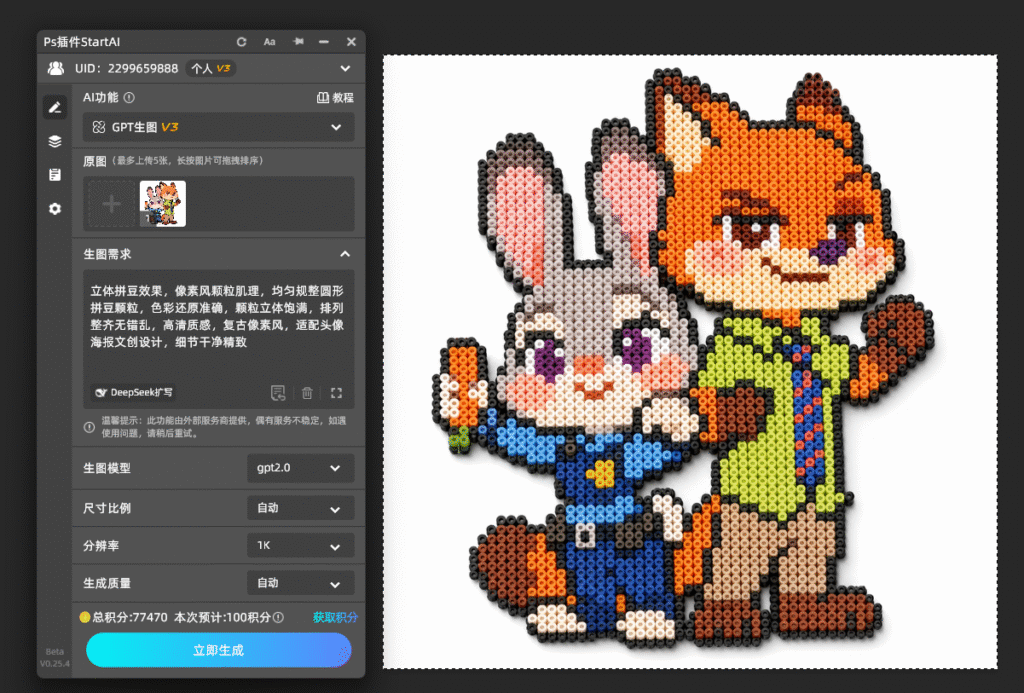Viewport: 1024px width, 693px height.
Task: Clear the prompt with the trash icon
Action: point(307,393)
